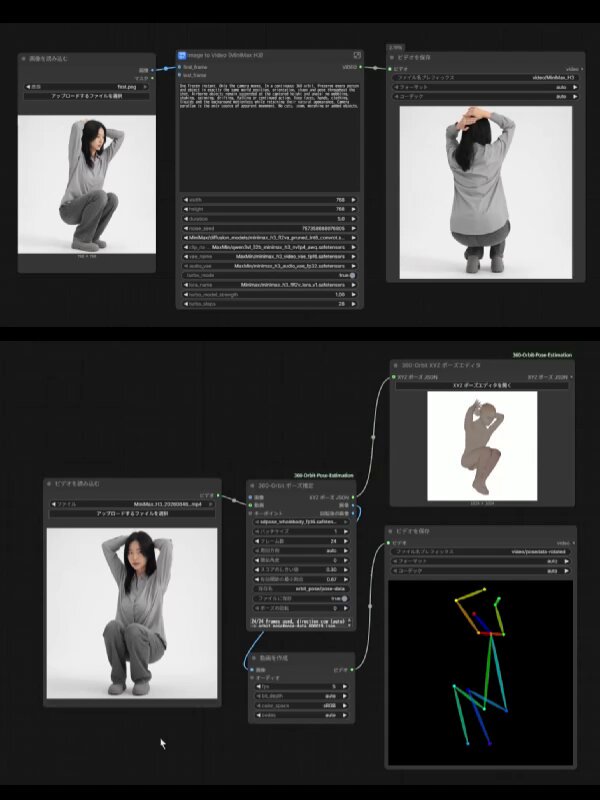Click the ビデオ output port of ビデオを読み込む node
The width and height of the screenshot is (600, 800).
(218, 495)
